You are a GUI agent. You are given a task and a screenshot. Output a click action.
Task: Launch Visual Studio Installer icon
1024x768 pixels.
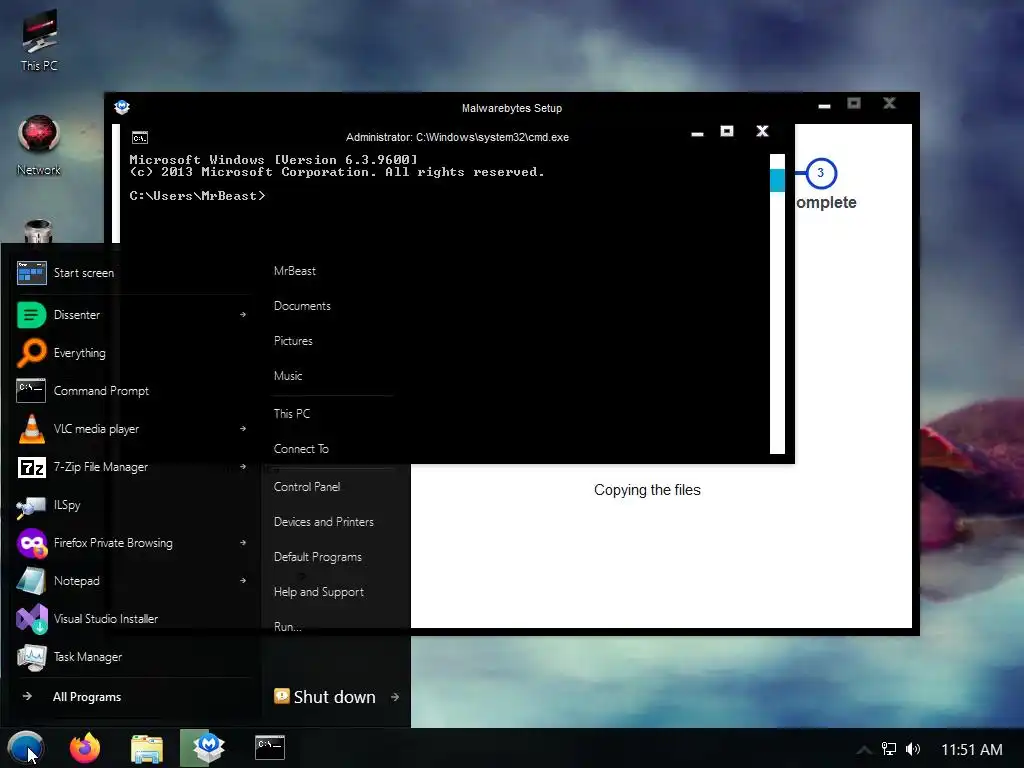click(31, 619)
